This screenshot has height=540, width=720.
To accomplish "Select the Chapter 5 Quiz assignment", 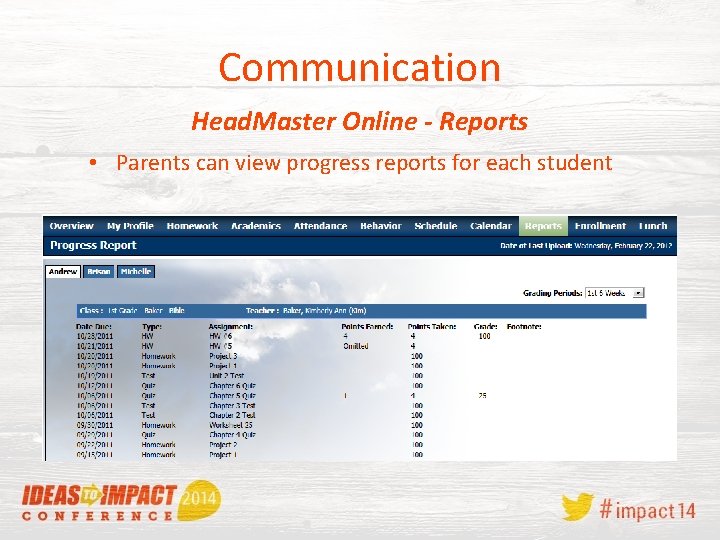I will coord(232,396).
